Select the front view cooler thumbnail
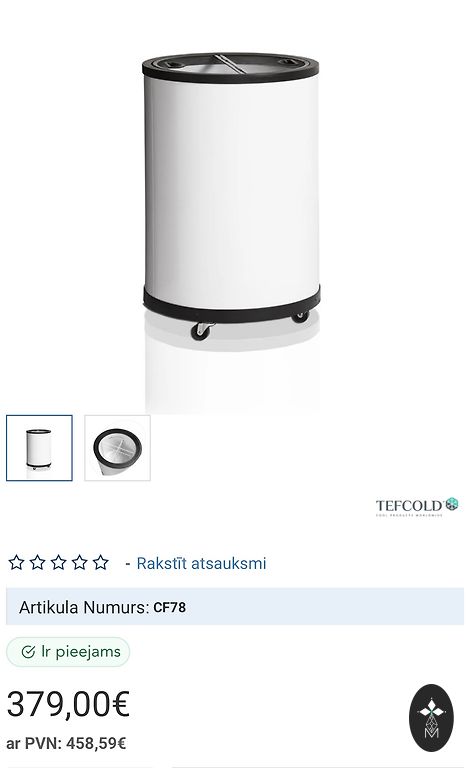This screenshot has height=768, width=470. [39, 448]
